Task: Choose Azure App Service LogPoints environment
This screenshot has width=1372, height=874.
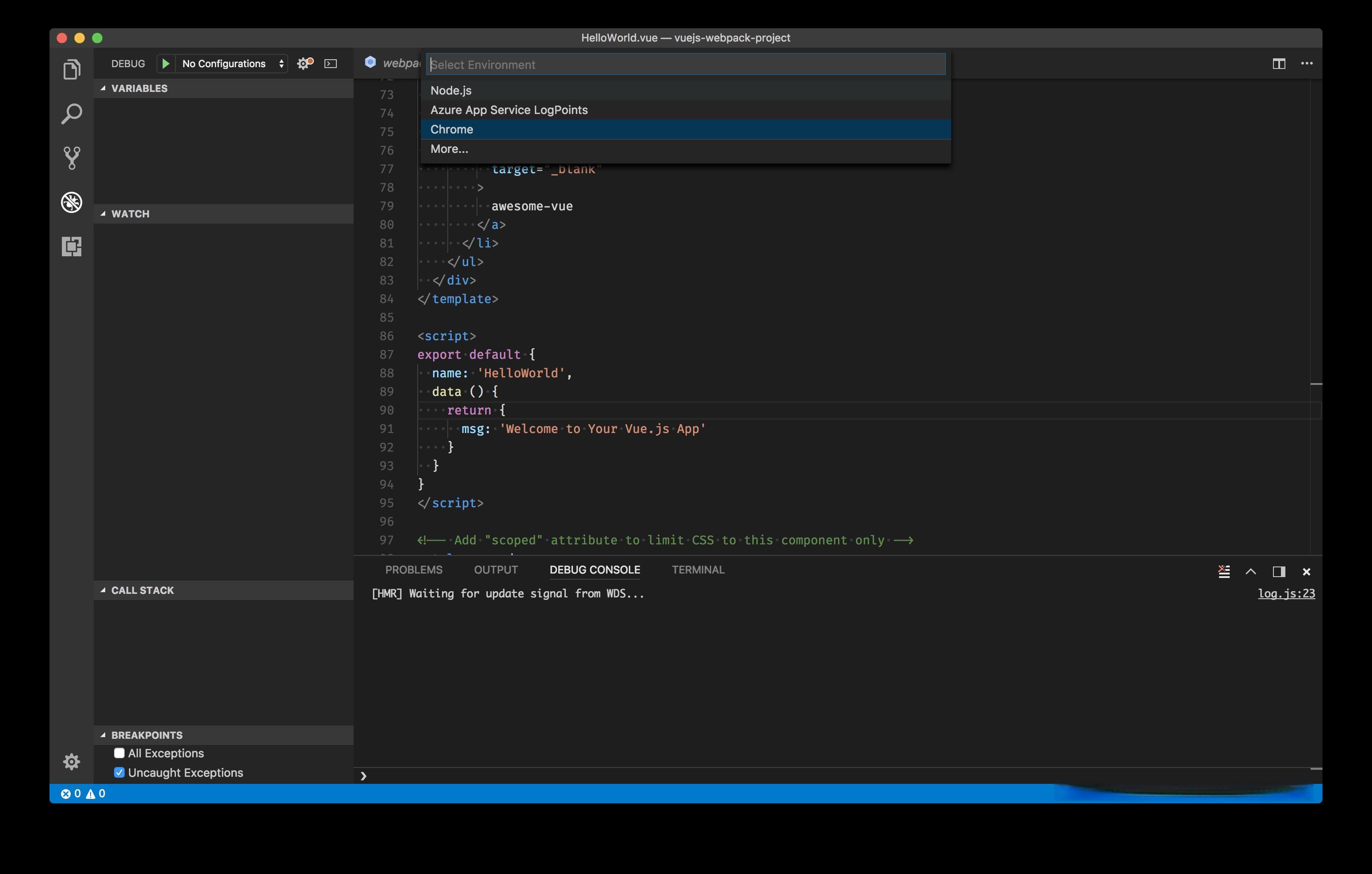Action: tap(686, 110)
